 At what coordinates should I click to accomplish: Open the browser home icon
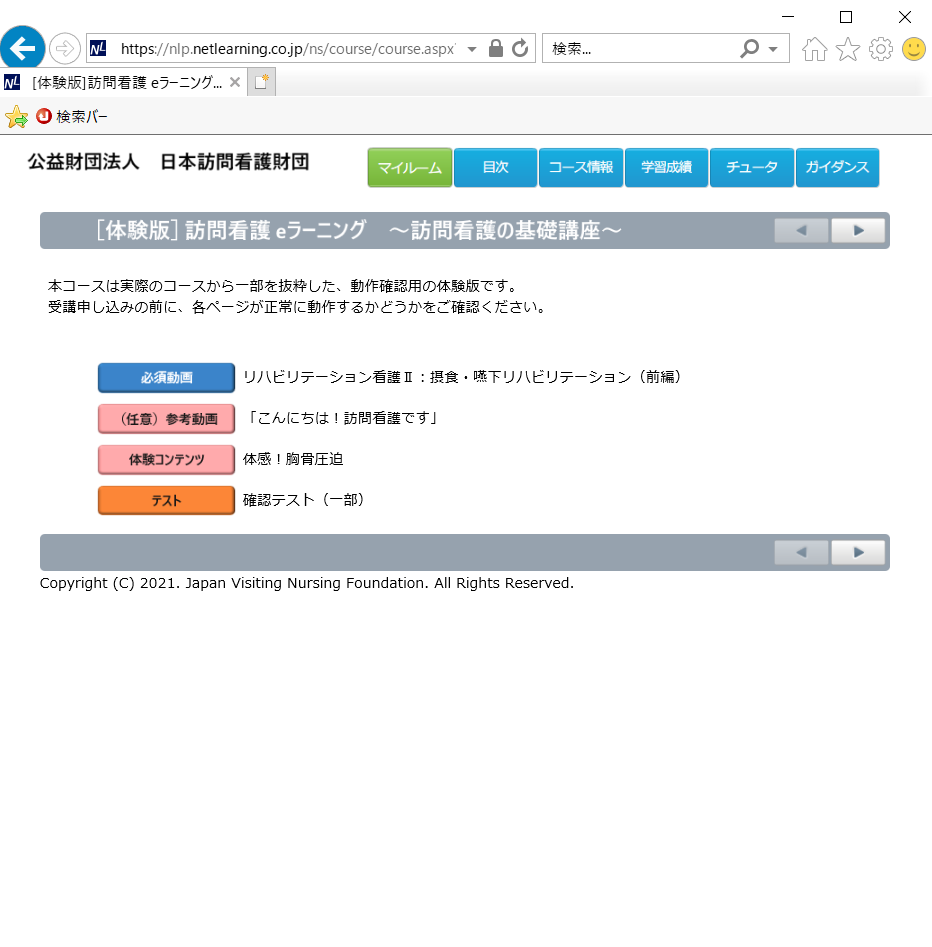pos(814,49)
